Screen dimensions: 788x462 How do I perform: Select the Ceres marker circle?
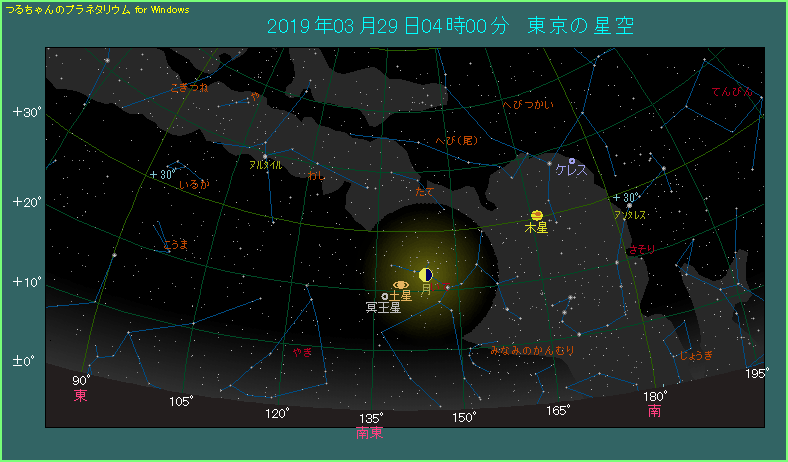coord(572,160)
